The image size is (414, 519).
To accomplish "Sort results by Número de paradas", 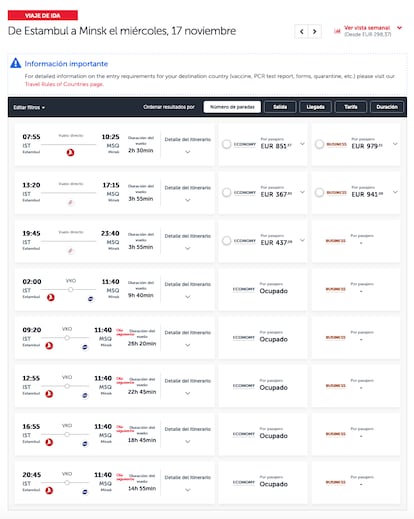I will click(232, 107).
